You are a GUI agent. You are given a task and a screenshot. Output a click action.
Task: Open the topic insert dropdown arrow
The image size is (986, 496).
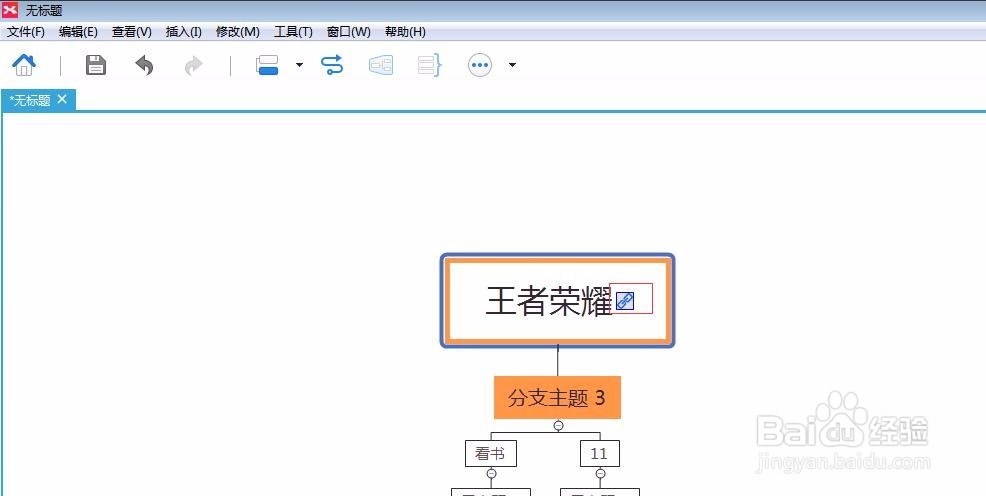click(x=299, y=65)
